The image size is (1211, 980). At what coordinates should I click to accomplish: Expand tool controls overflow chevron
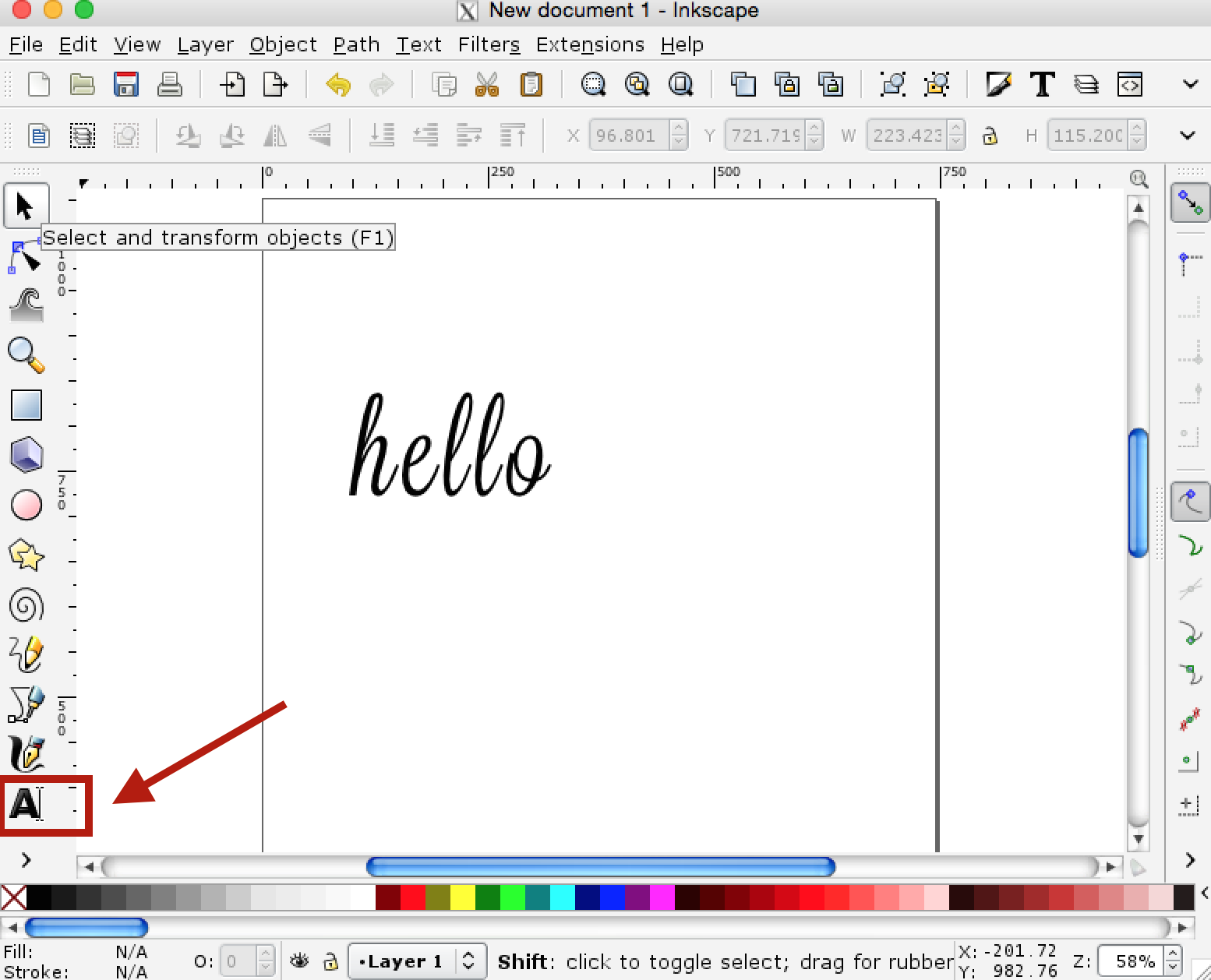coord(1188,136)
